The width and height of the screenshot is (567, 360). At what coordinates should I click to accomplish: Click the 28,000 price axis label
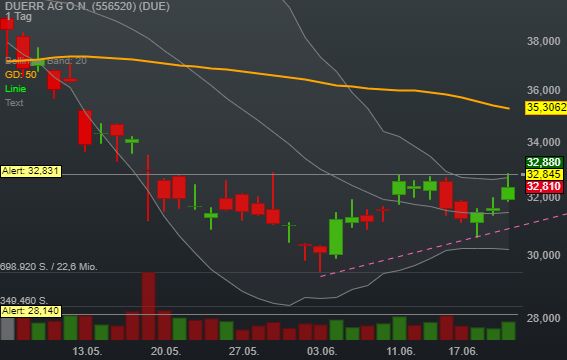tap(543, 318)
